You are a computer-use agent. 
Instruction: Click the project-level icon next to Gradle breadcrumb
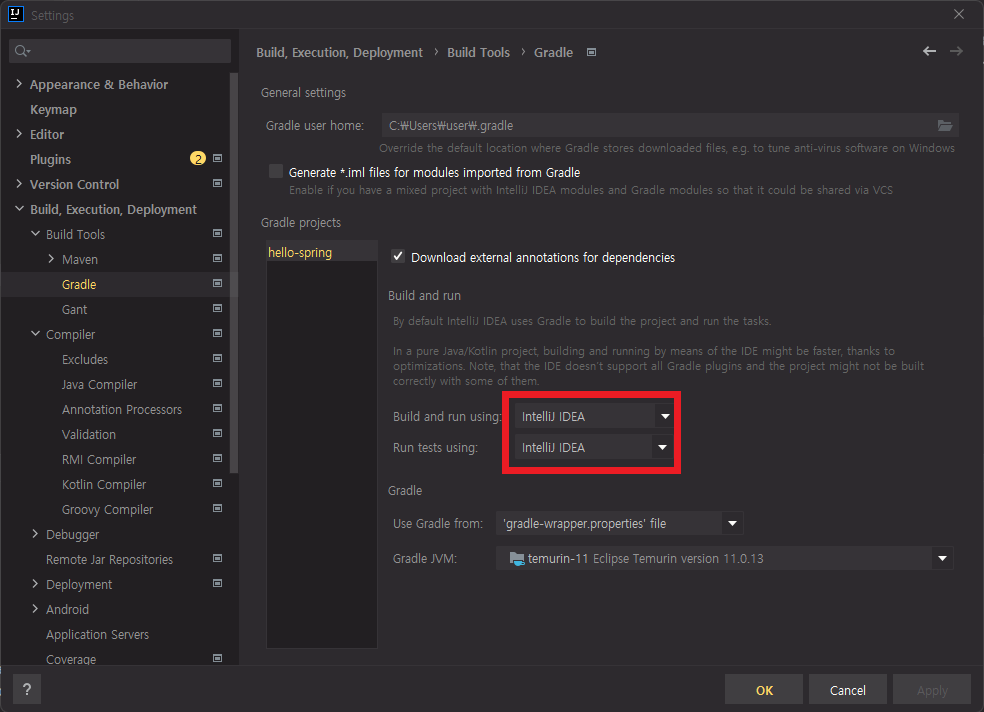[591, 52]
